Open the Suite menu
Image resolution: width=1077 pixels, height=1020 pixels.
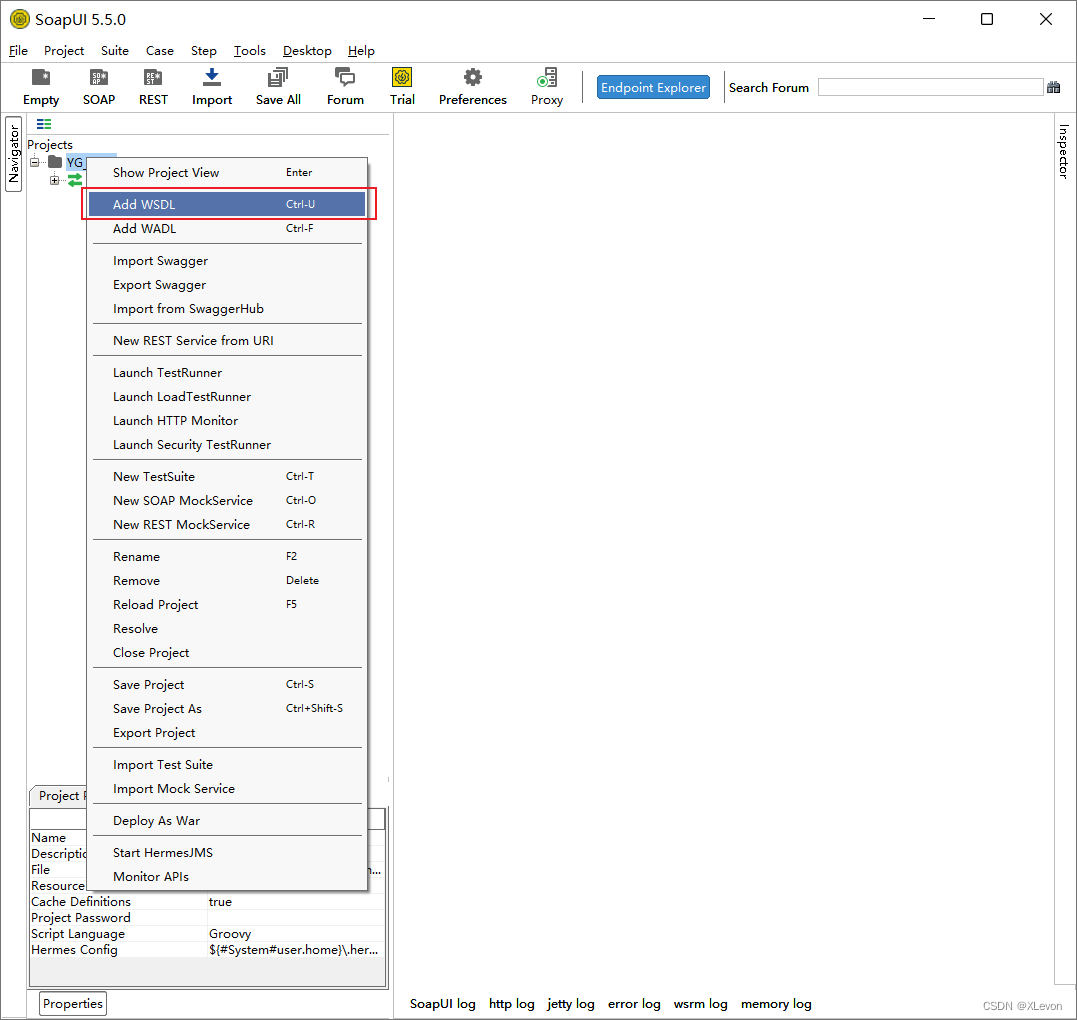pyautogui.click(x=115, y=51)
